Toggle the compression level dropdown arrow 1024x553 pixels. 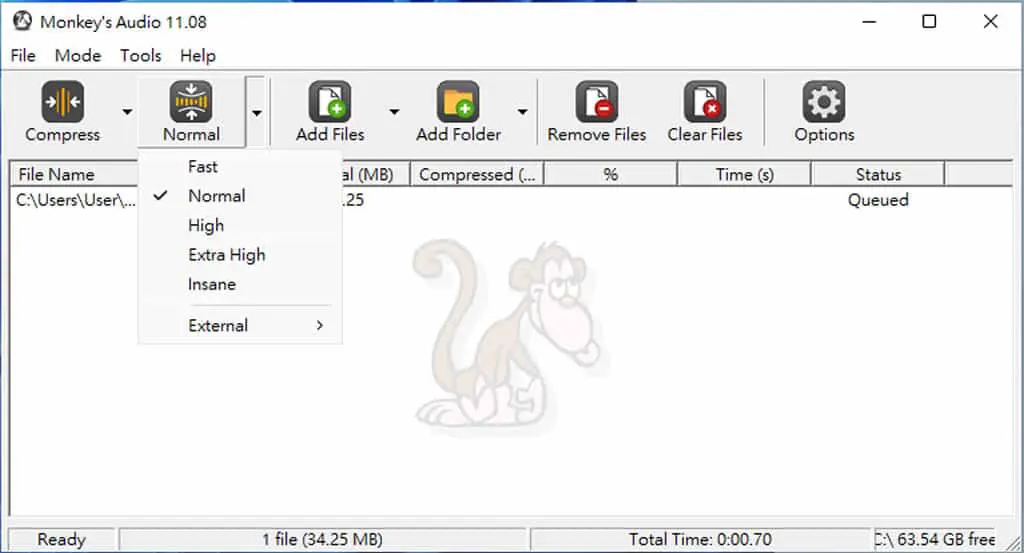click(257, 112)
